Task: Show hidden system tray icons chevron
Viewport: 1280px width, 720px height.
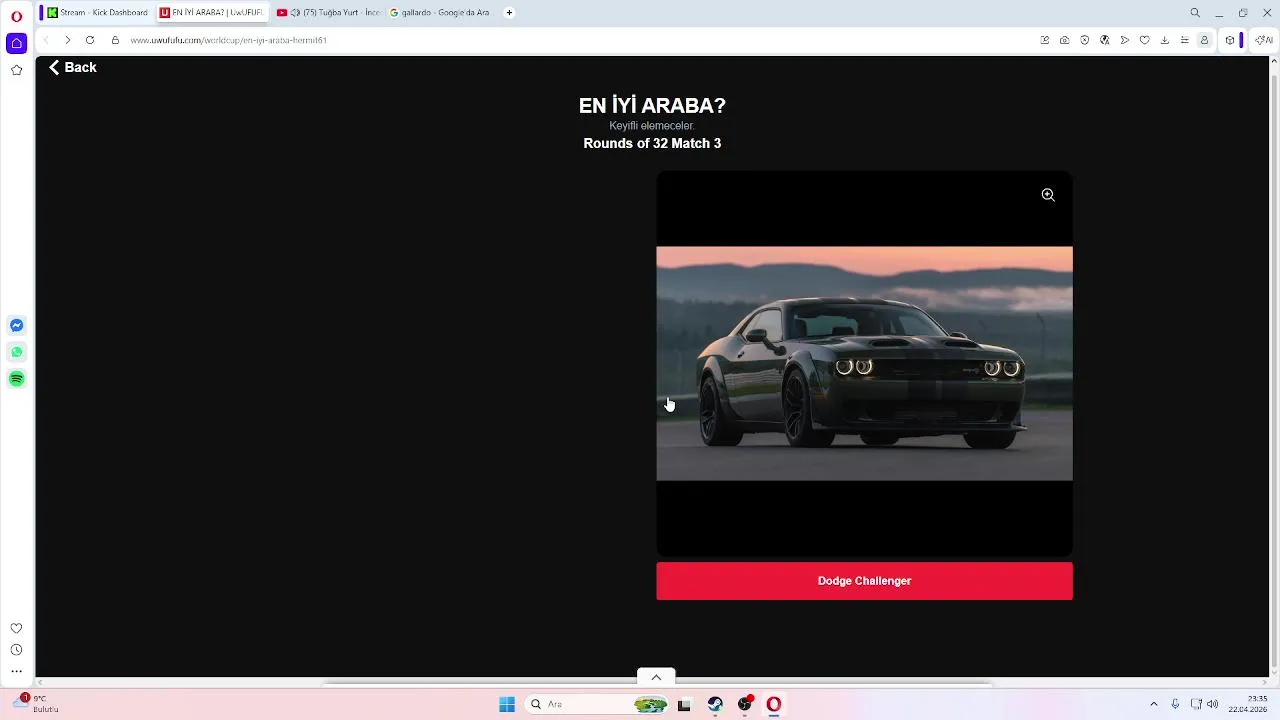Action: pos(1153,704)
